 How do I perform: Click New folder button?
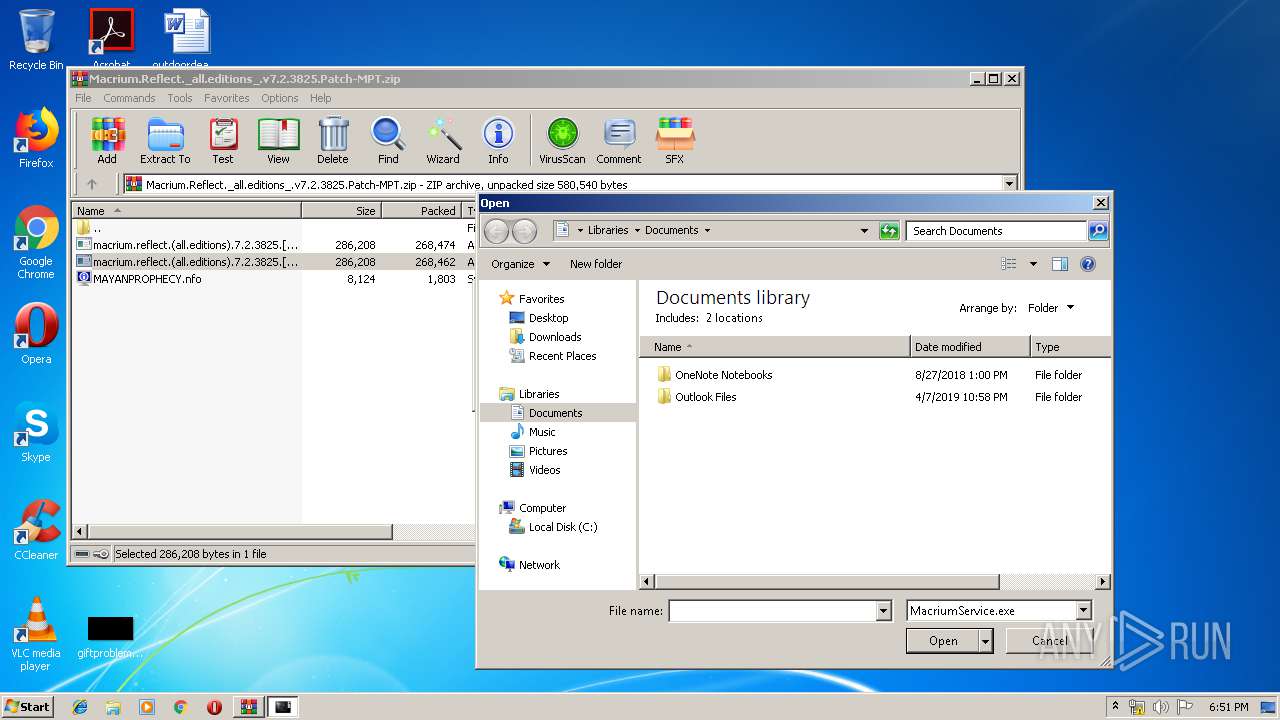point(596,264)
